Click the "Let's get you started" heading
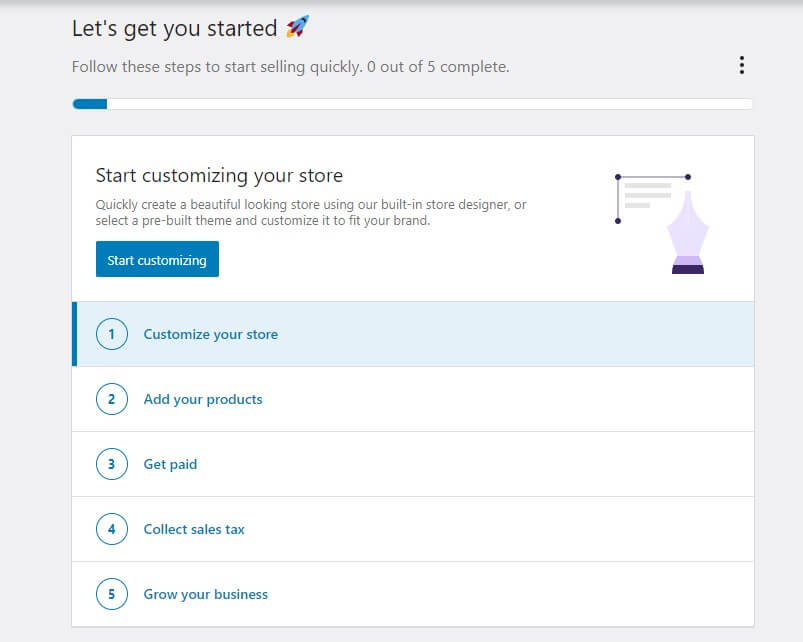The width and height of the screenshot is (803, 642). click(x=175, y=28)
